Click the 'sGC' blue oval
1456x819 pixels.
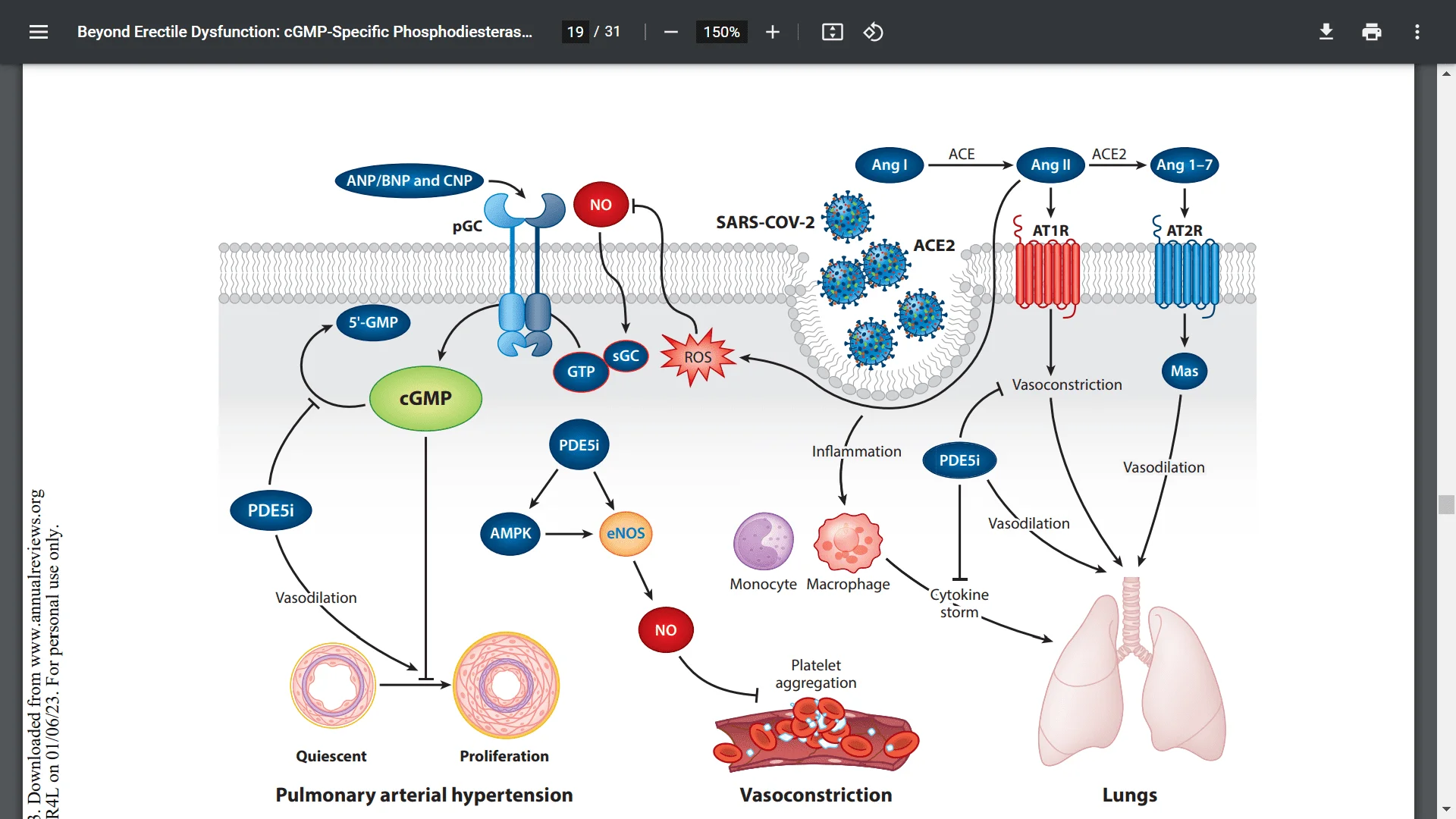click(x=626, y=356)
